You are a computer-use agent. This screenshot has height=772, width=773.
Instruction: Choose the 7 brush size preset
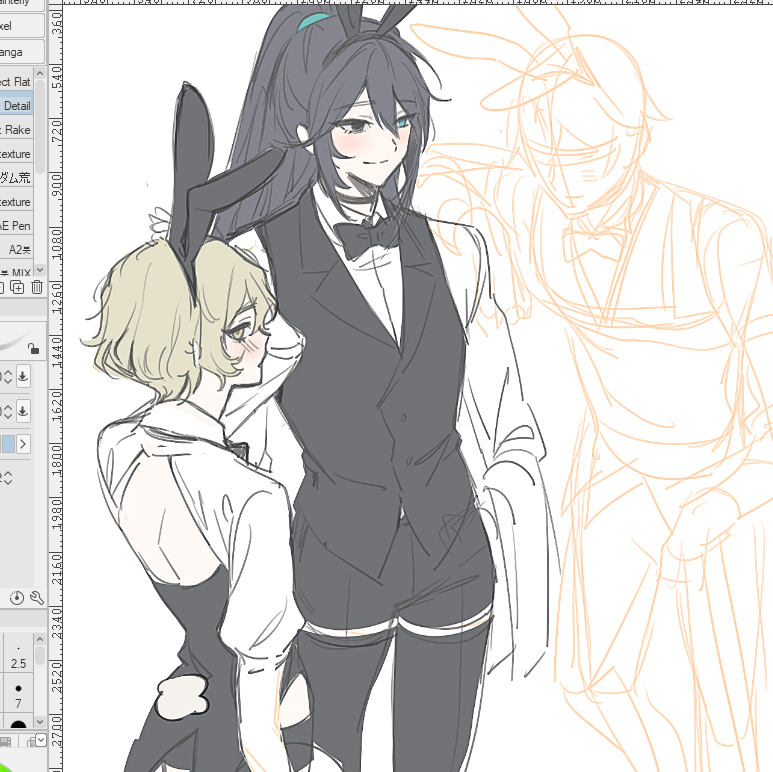point(18,694)
